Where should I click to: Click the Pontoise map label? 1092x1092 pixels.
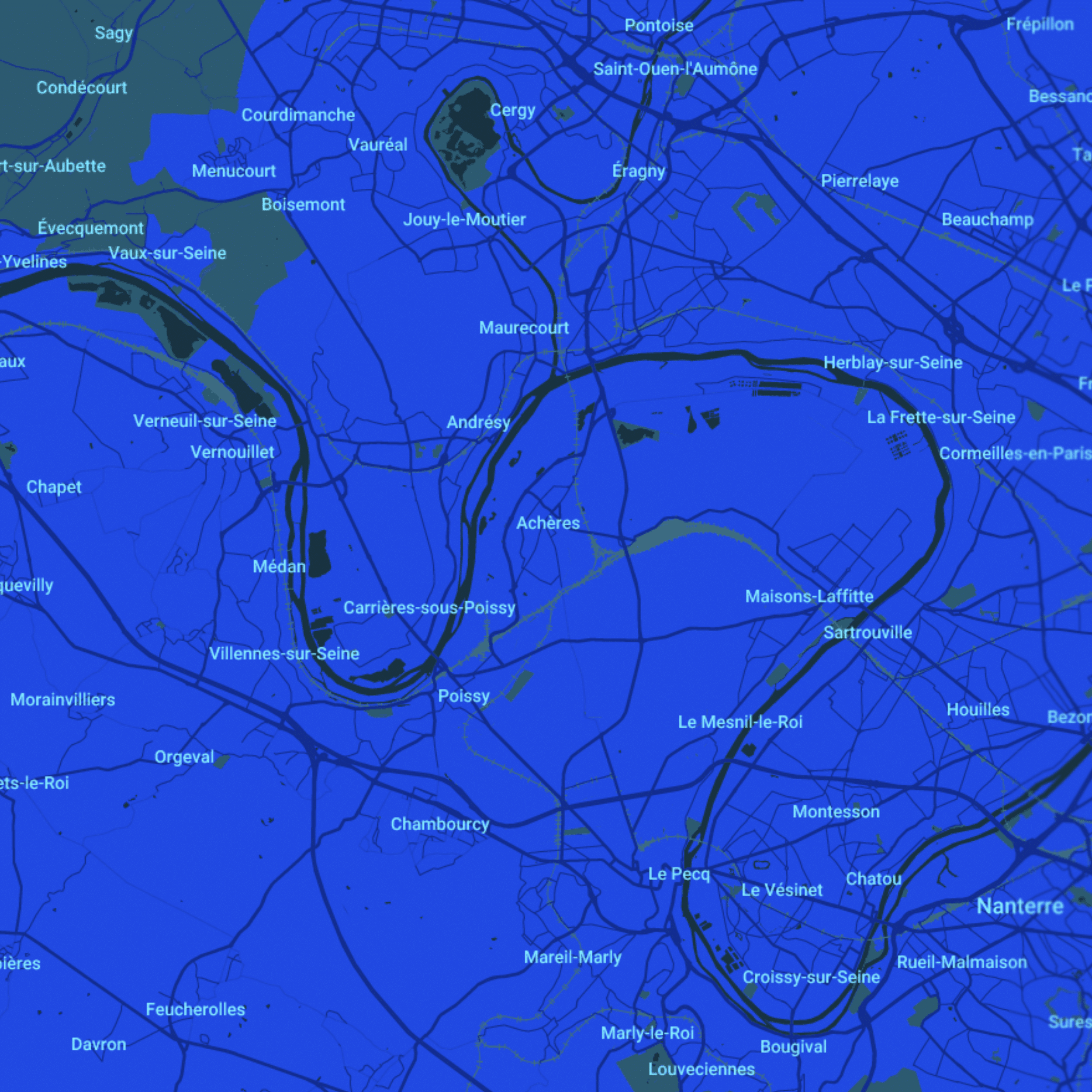(x=659, y=25)
